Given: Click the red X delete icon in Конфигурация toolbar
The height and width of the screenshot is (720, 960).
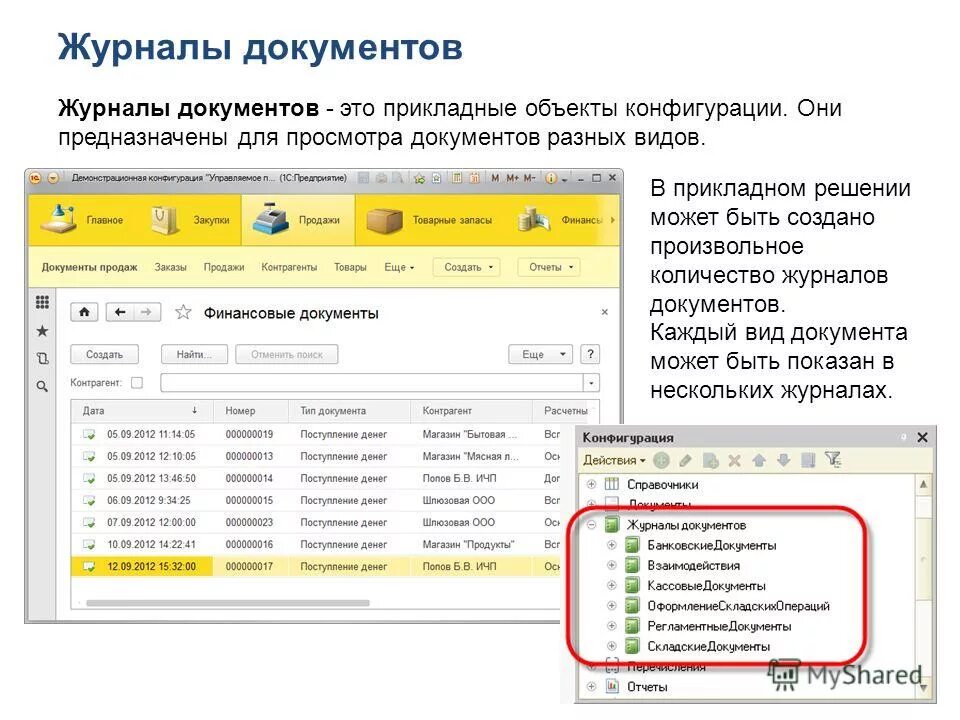Looking at the screenshot, I should point(733,461).
